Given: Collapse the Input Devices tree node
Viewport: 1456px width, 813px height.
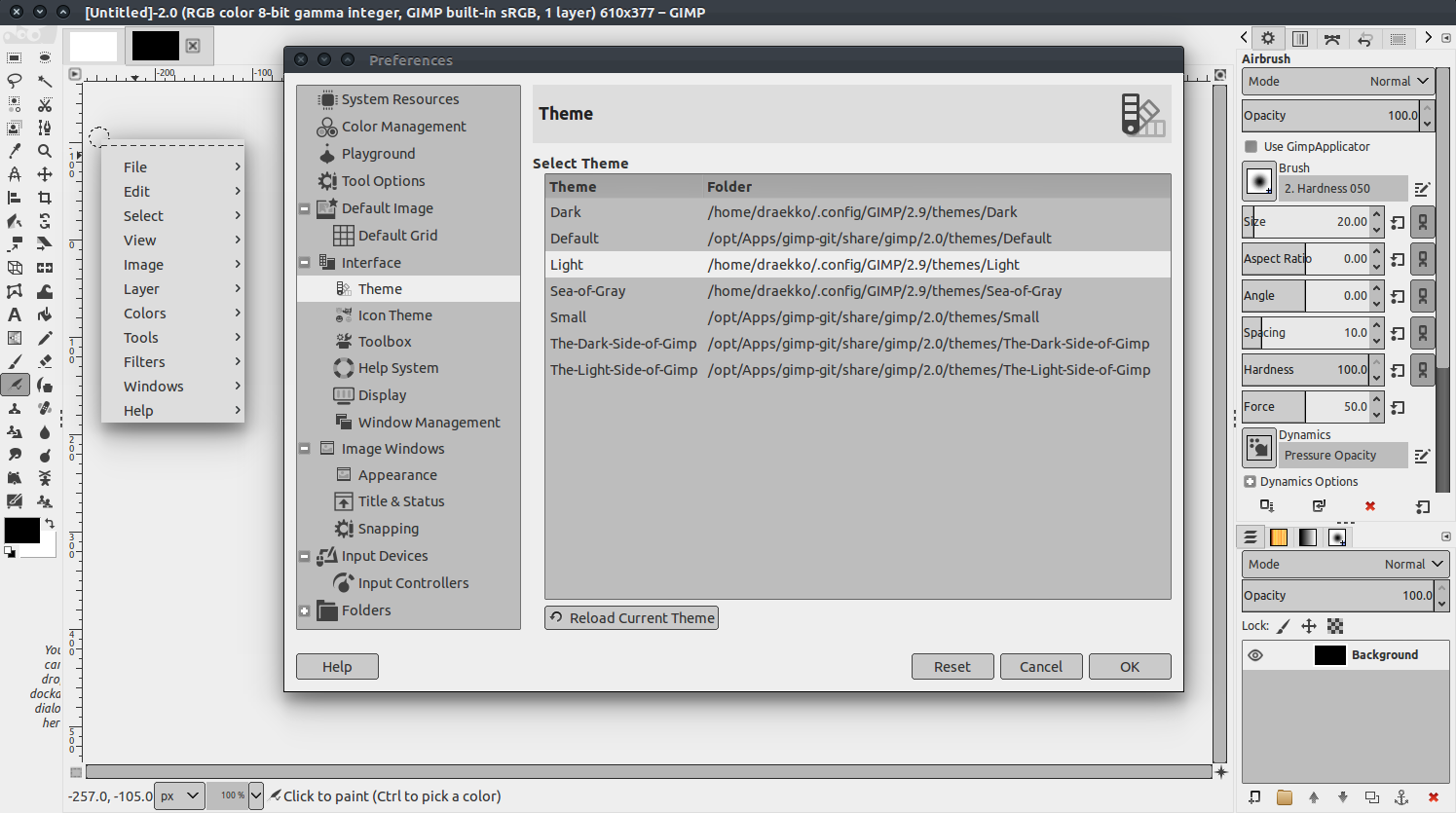Looking at the screenshot, I should pos(304,557).
